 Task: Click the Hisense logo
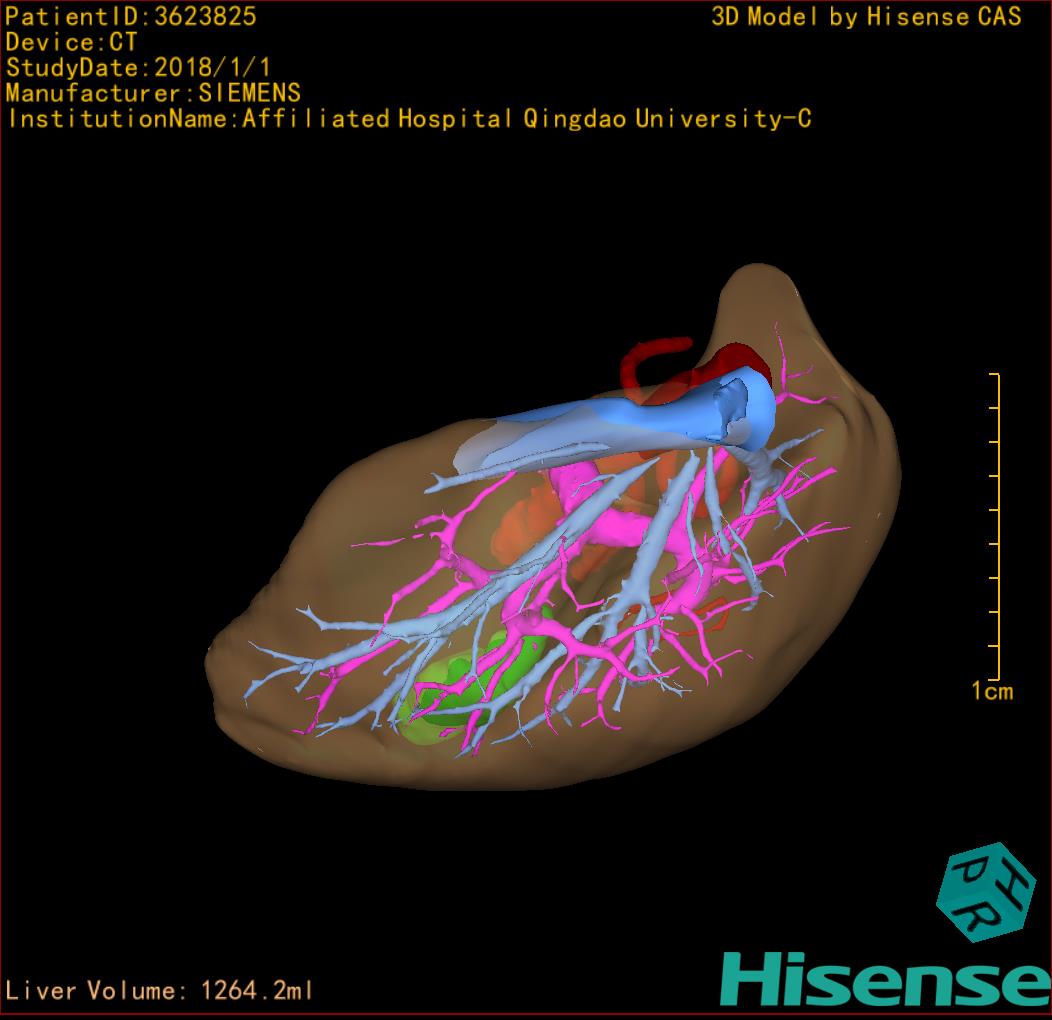click(x=886, y=980)
